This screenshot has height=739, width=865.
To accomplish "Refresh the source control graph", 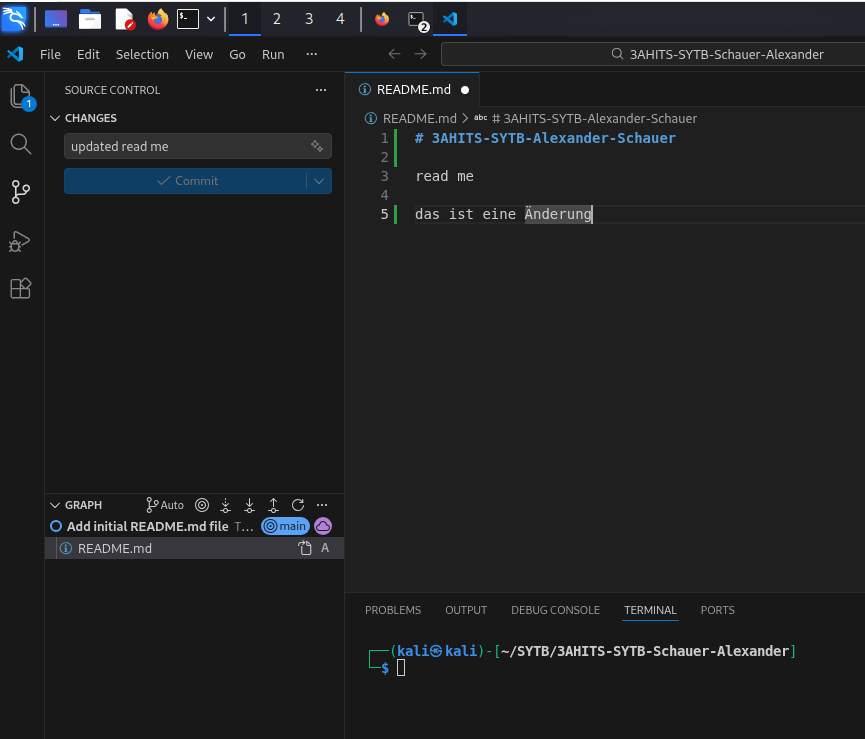I will tap(298, 505).
